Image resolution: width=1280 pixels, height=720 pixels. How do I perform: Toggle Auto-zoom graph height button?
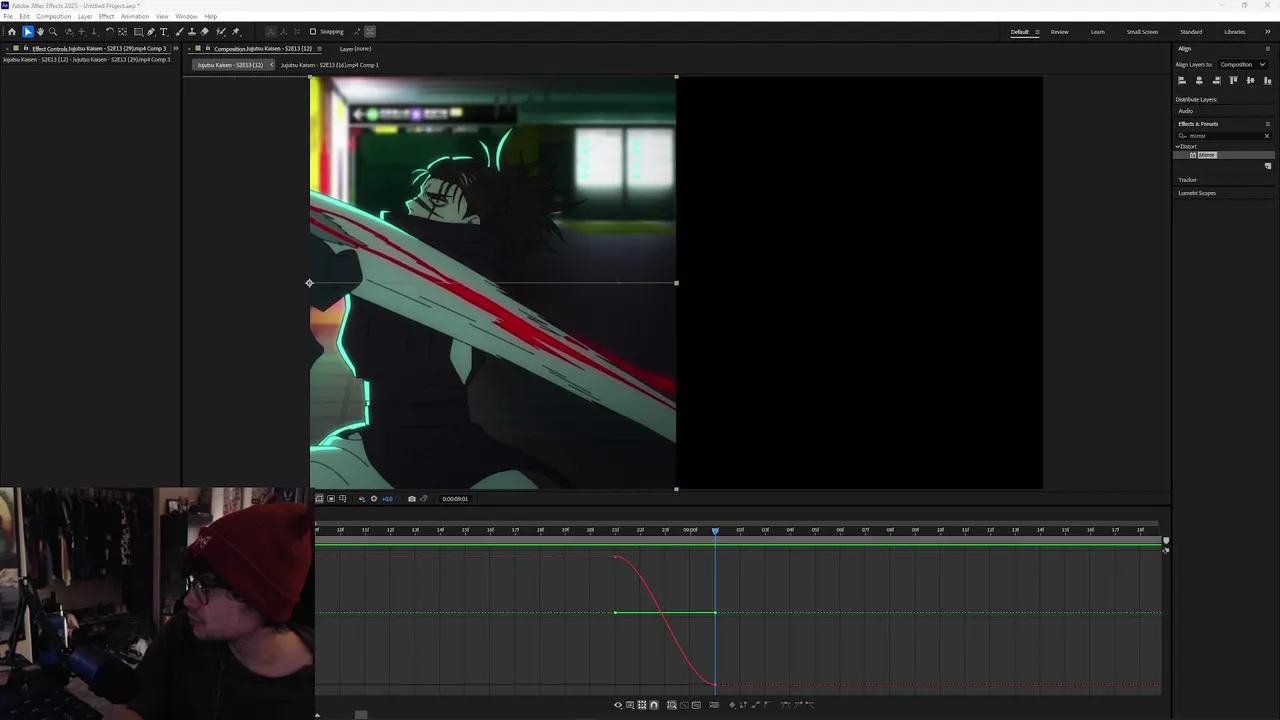click(672, 704)
